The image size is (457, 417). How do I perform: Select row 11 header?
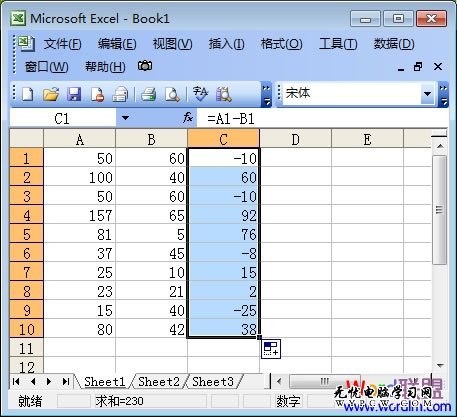[x=27, y=348]
